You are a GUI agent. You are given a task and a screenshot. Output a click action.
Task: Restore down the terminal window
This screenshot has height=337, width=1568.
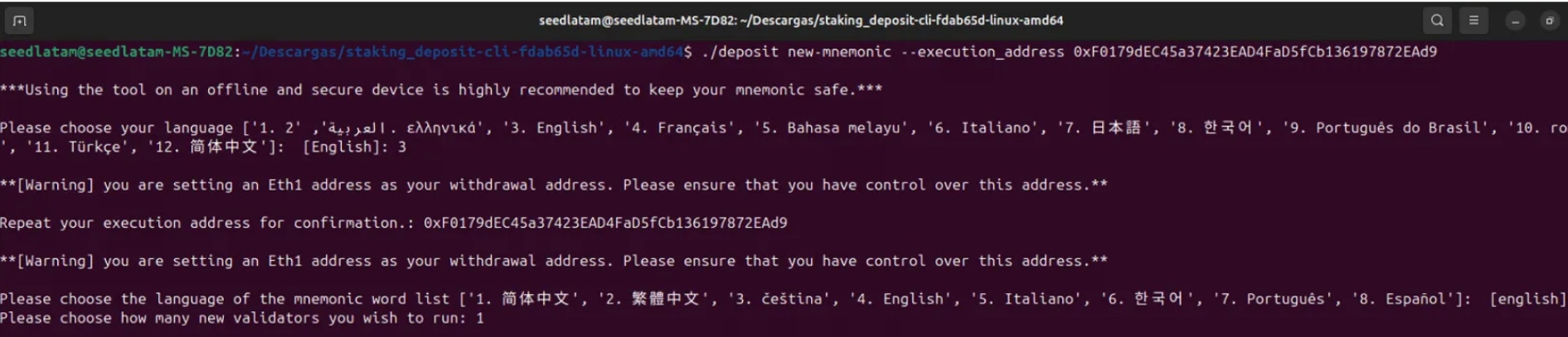click(x=1549, y=22)
